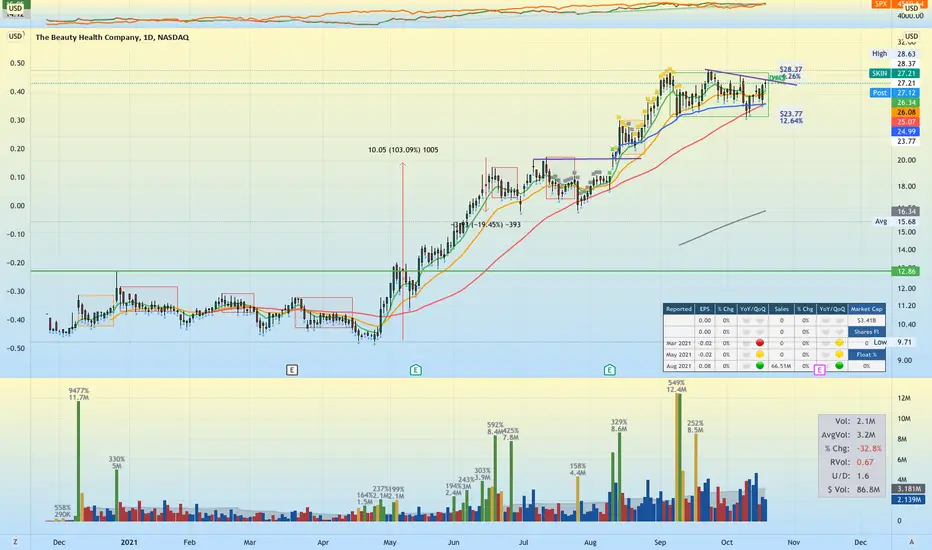
Task: Click the 3.181M volume scale label
Action: pos(909,489)
